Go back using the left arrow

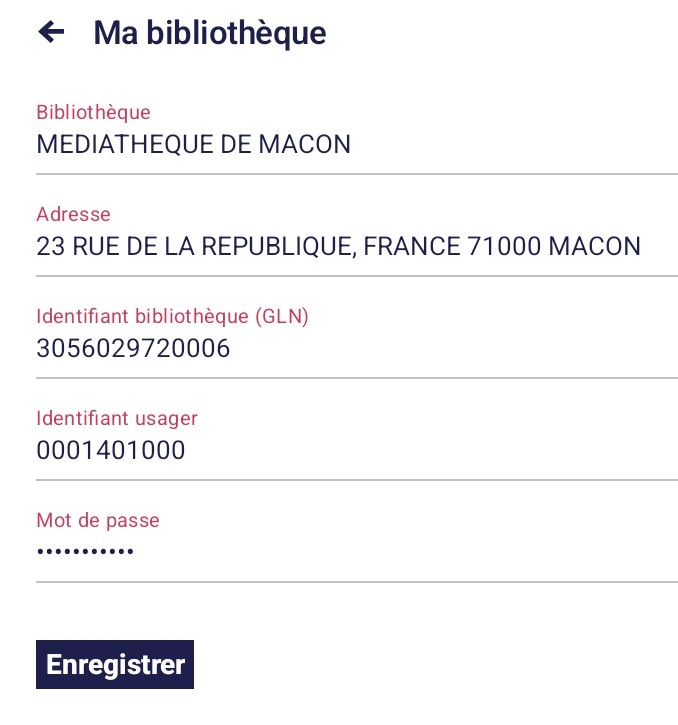pos(51,33)
